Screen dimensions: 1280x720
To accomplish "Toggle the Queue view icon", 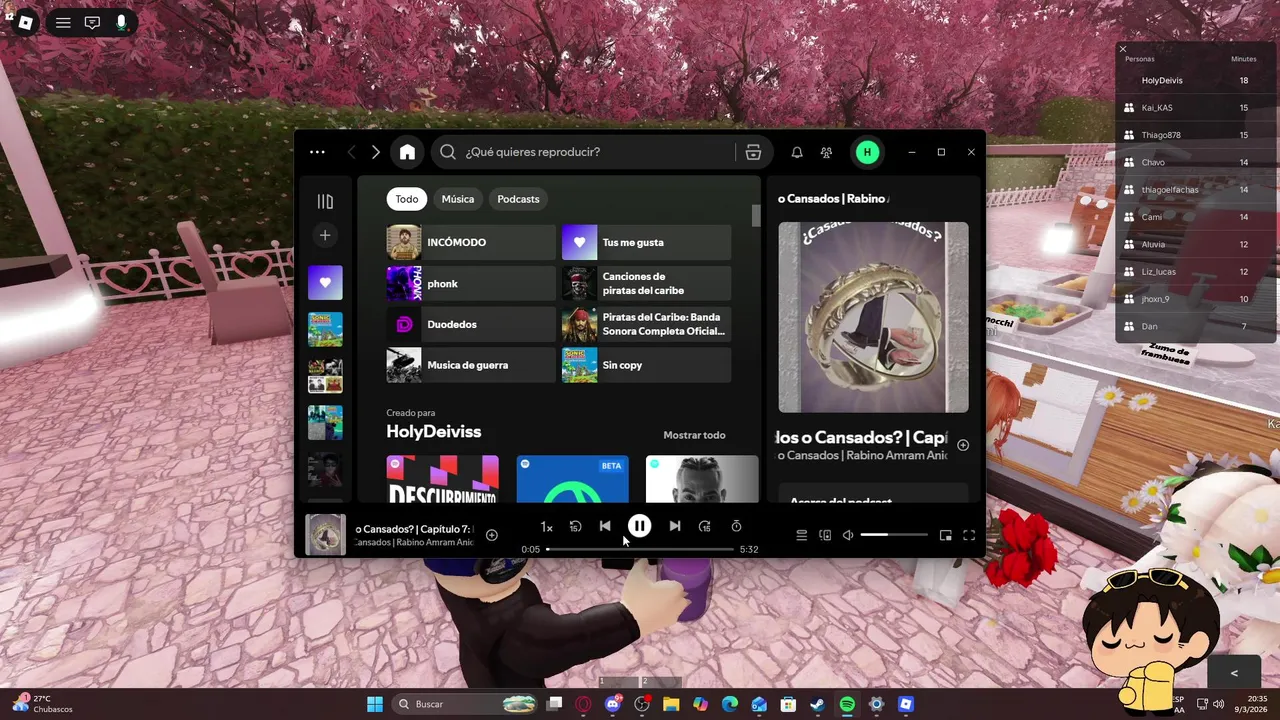I will click(801, 535).
